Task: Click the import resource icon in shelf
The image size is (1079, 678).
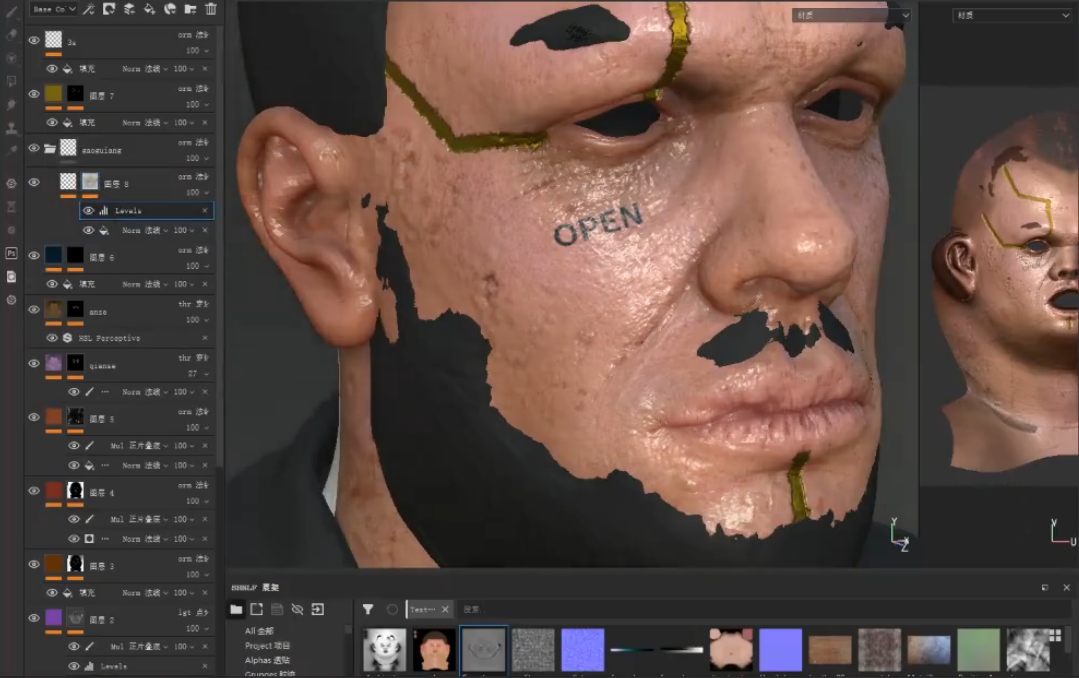Action: pos(317,609)
